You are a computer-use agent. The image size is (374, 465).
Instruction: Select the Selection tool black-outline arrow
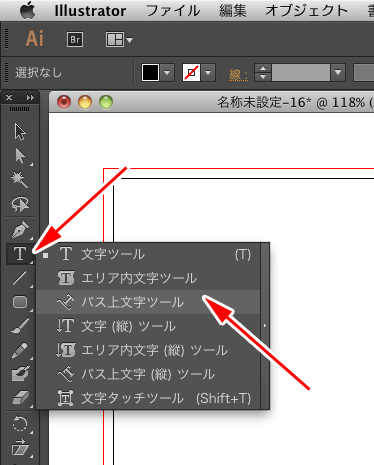tap(20, 132)
